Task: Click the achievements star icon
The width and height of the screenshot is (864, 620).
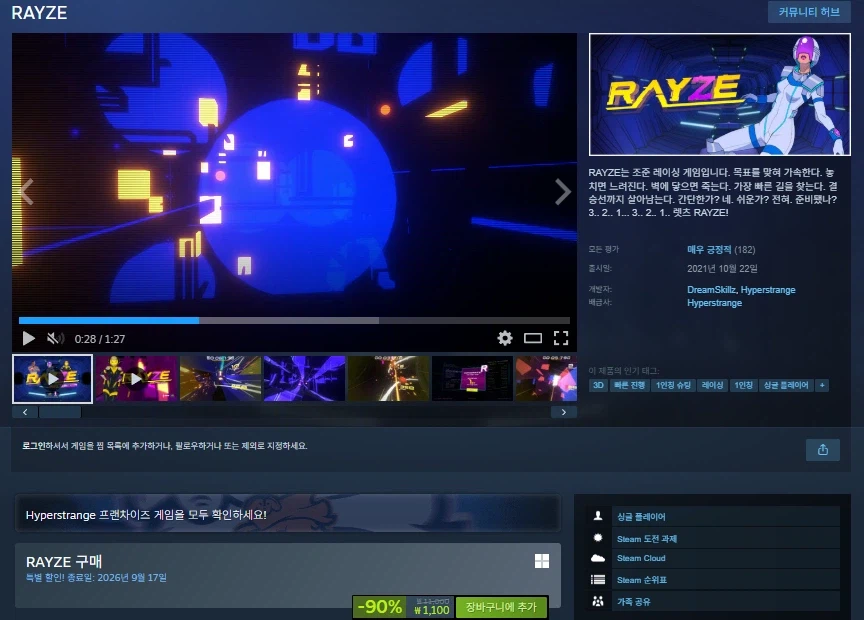Action: pyautogui.click(x=598, y=538)
